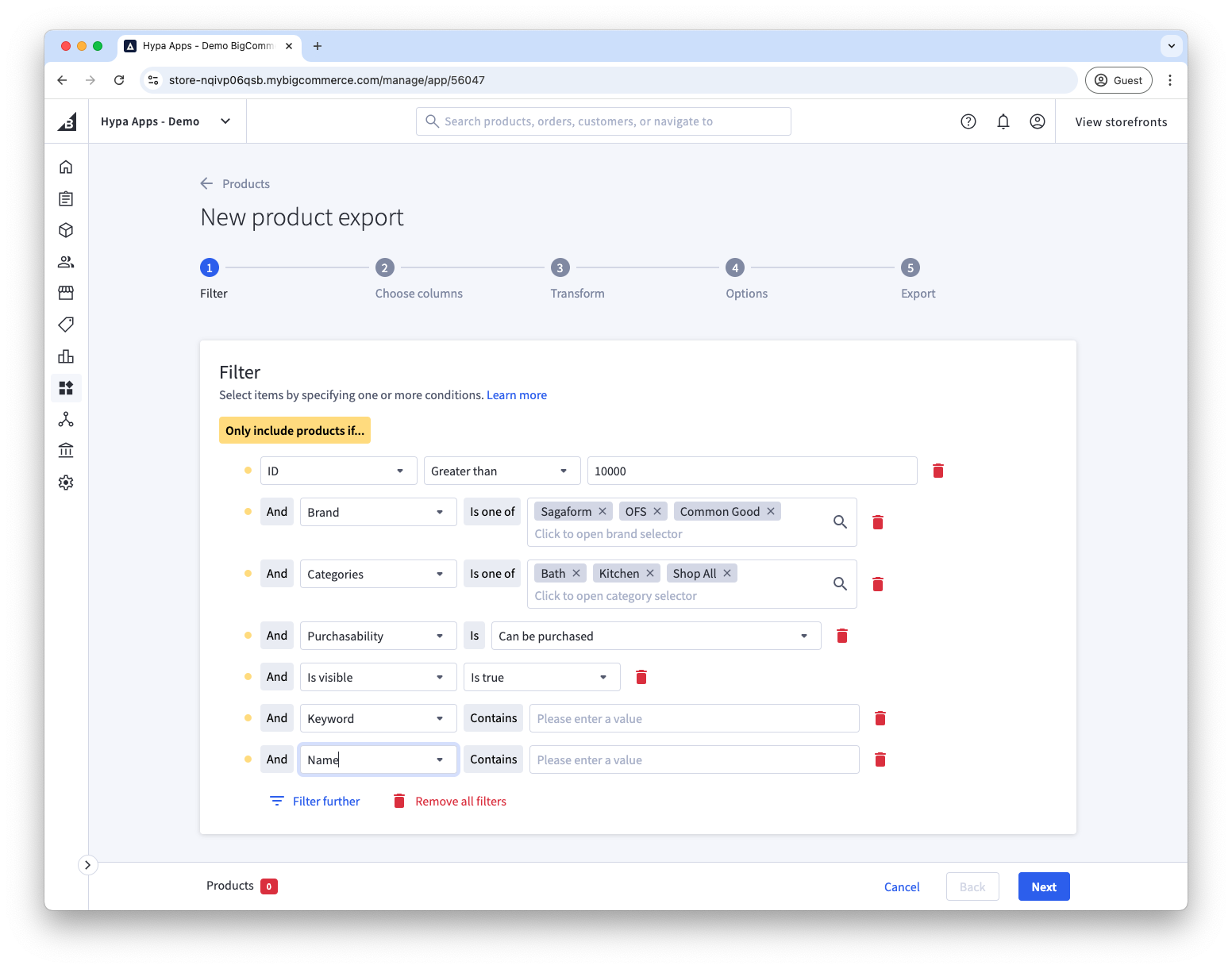The width and height of the screenshot is (1232, 969).
Task: Open the channels node icon in sidebar
Action: pos(66,419)
